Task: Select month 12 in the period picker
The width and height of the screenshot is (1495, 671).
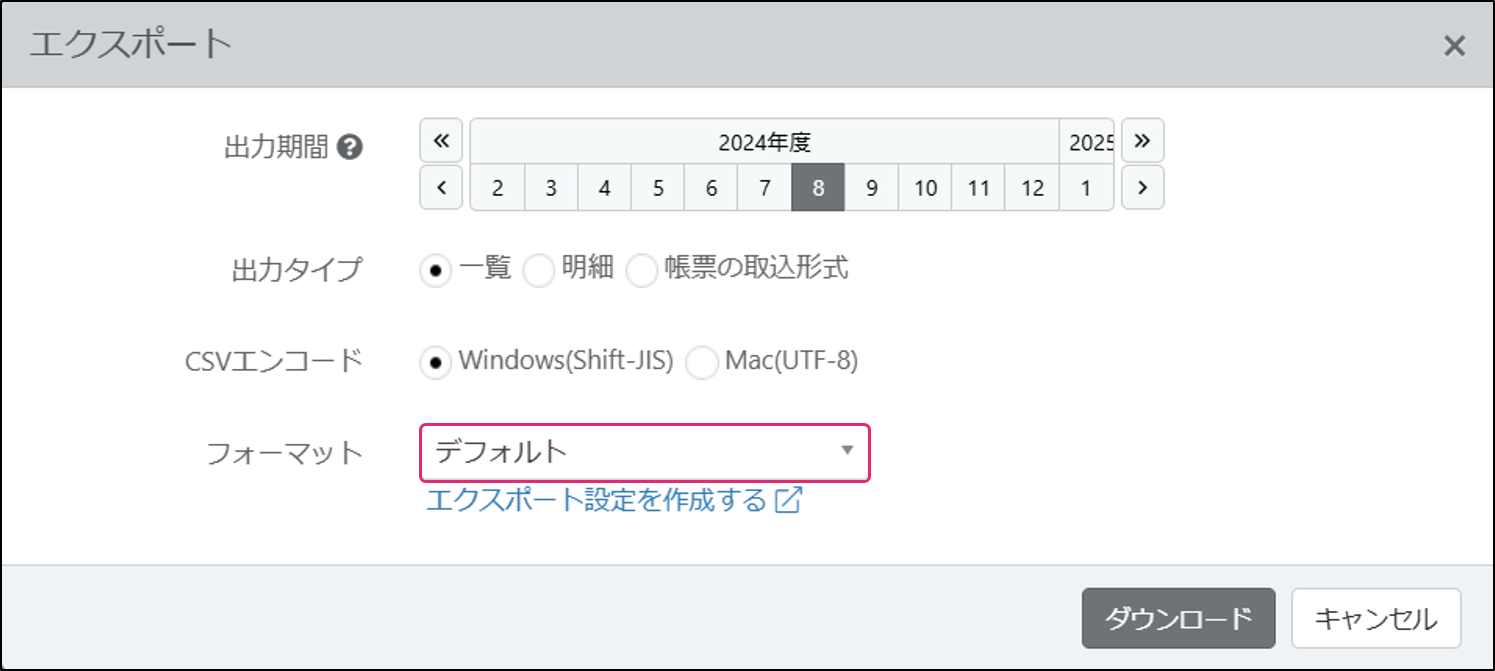Action: [x=1032, y=188]
